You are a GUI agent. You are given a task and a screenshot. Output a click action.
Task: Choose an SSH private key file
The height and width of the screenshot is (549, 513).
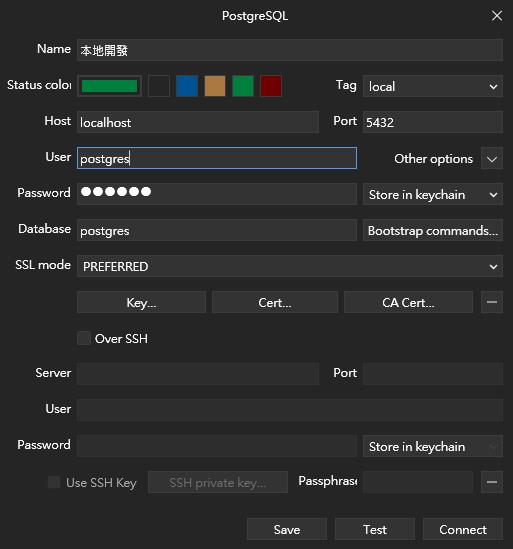click(x=218, y=482)
